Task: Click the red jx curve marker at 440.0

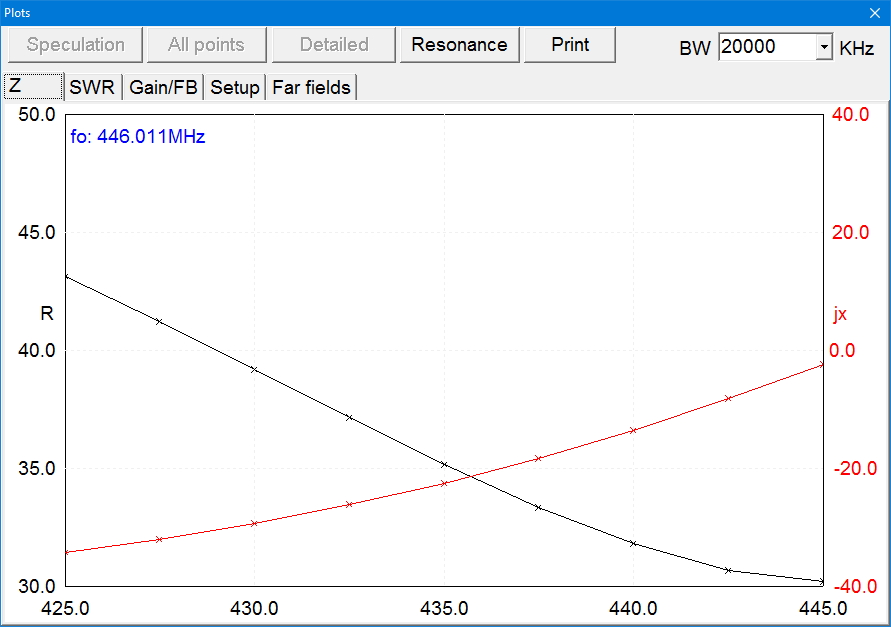Action: [x=633, y=430]
